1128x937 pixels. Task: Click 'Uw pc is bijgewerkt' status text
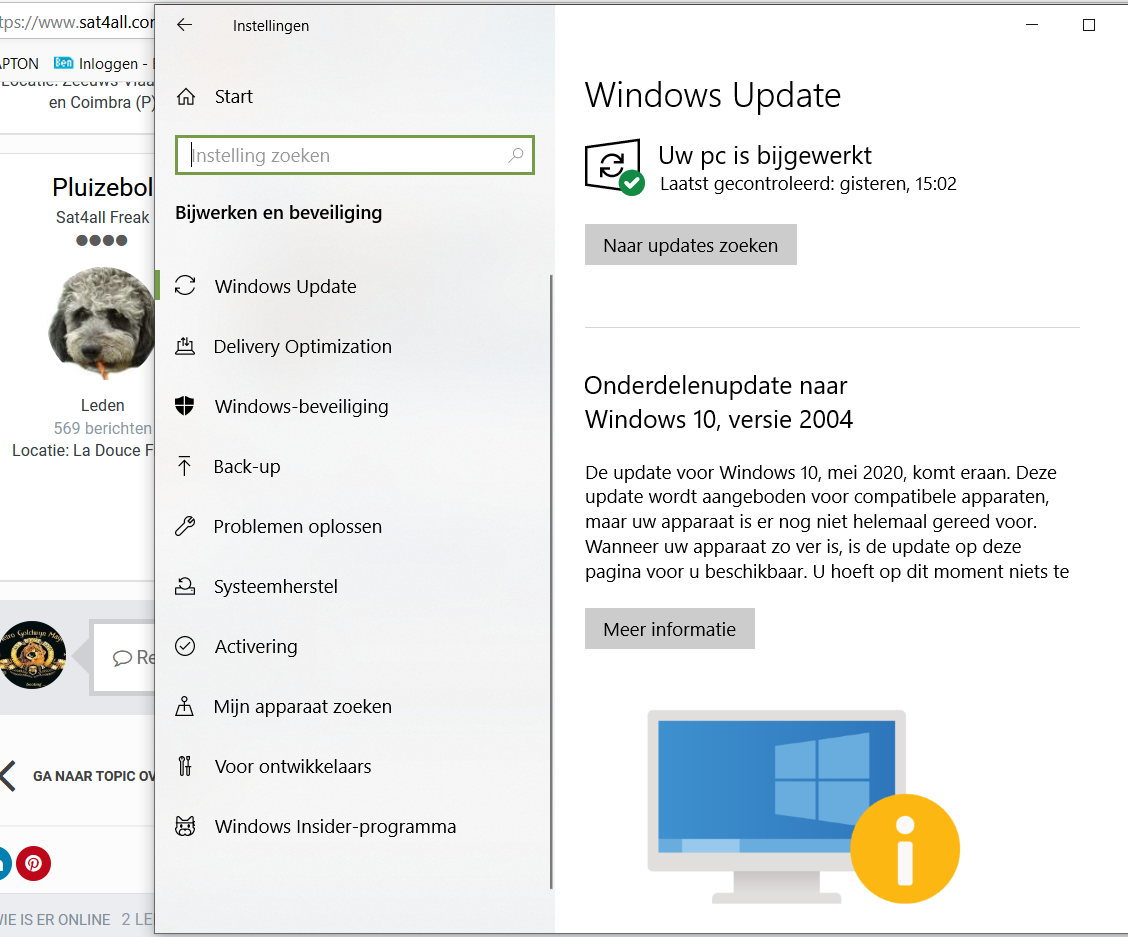(765, 155)
